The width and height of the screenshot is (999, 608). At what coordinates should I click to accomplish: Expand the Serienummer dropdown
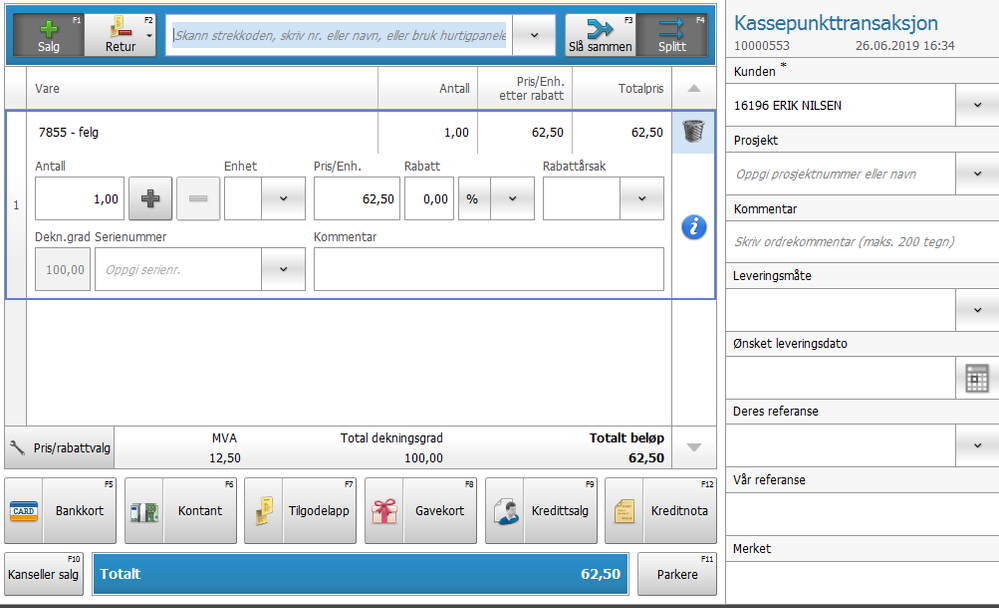pyautogui.click(x=283, y=270)
